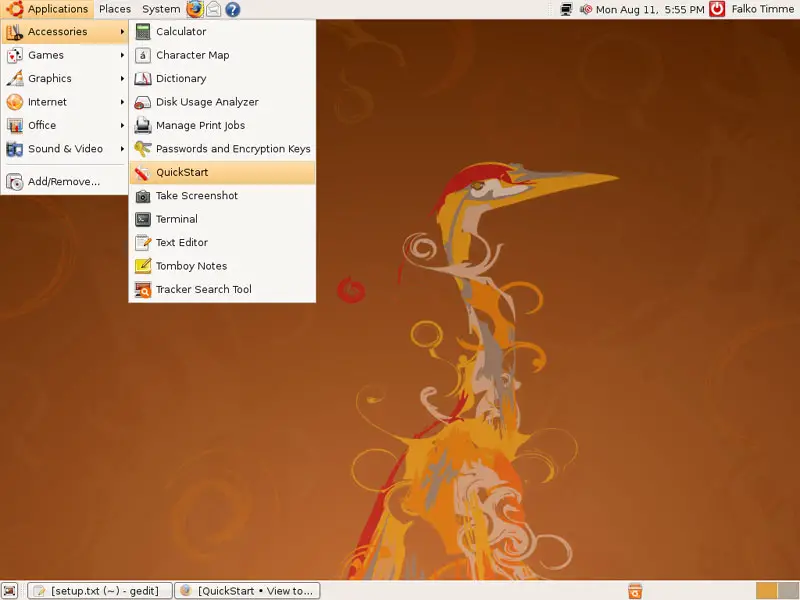Open the Terminal icon
The height and width of the screenshot is (600, 800).
(x=143, y=219)
